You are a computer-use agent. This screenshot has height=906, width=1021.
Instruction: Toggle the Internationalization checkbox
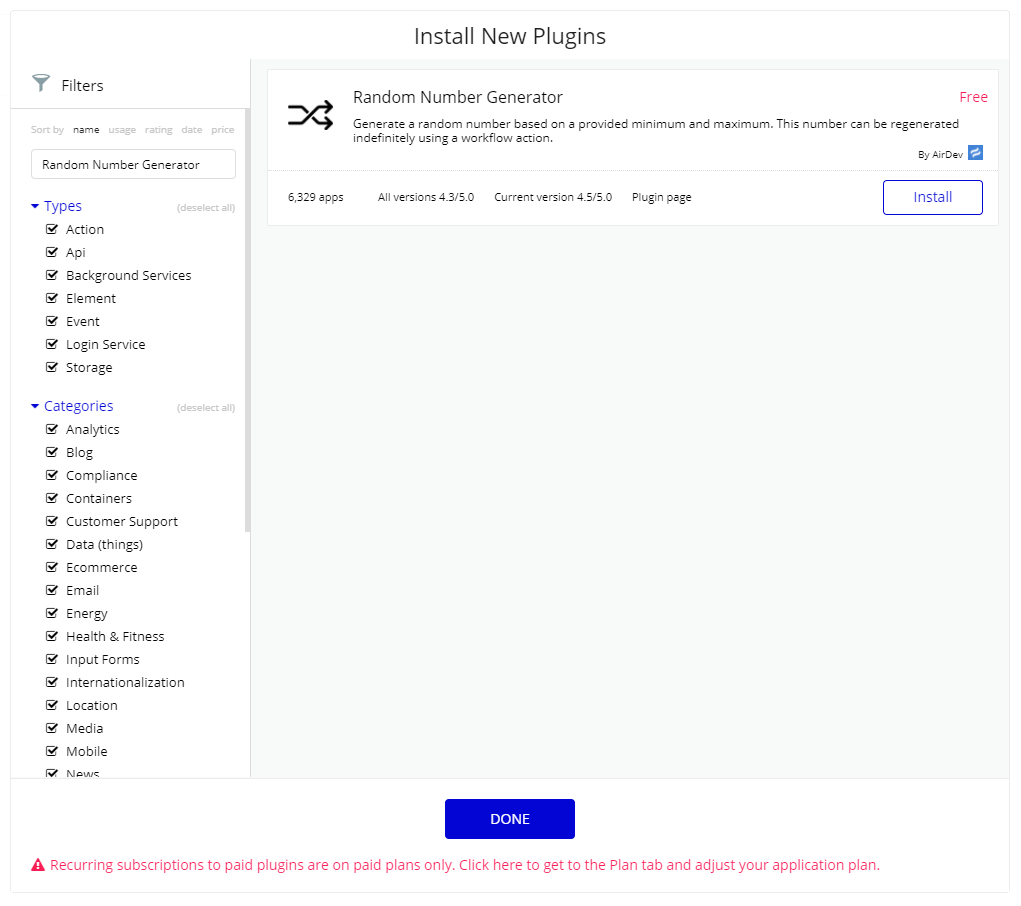(x=52, y=683)
